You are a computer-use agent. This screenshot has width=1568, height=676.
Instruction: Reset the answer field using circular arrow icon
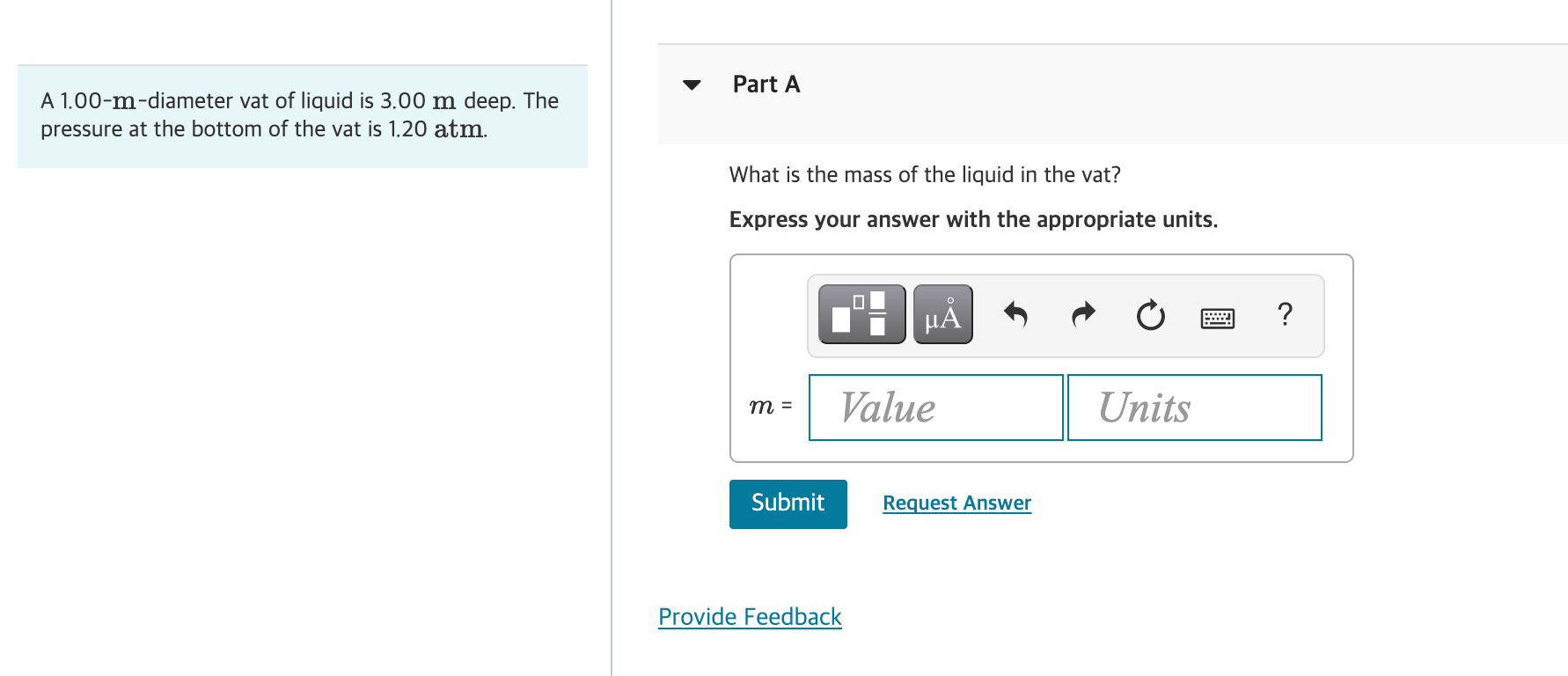coord(1149,315)
